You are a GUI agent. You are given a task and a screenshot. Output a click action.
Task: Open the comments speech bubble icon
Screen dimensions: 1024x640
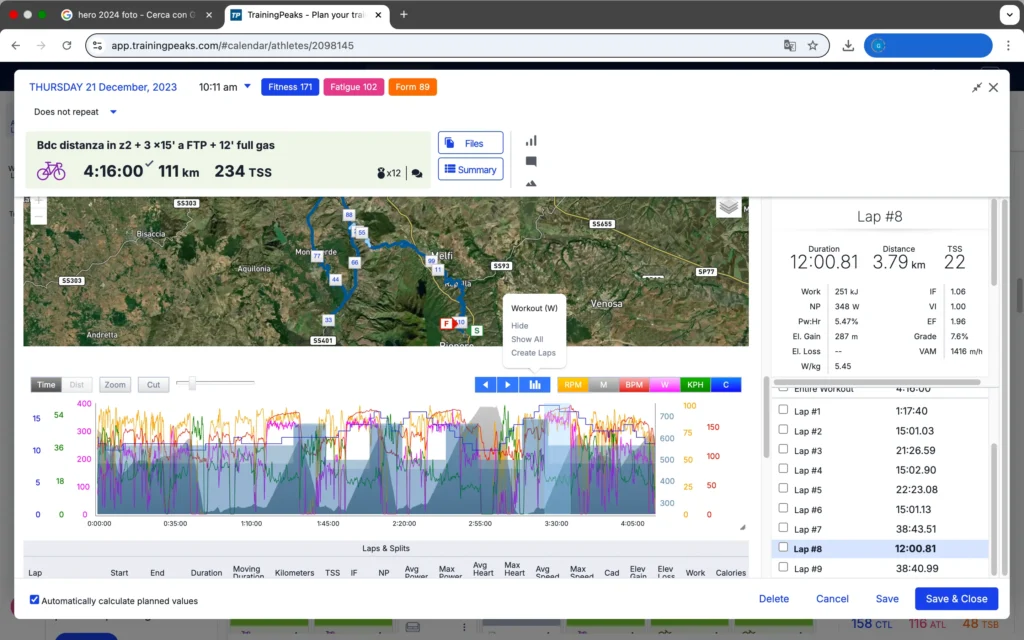coord(531,161)
